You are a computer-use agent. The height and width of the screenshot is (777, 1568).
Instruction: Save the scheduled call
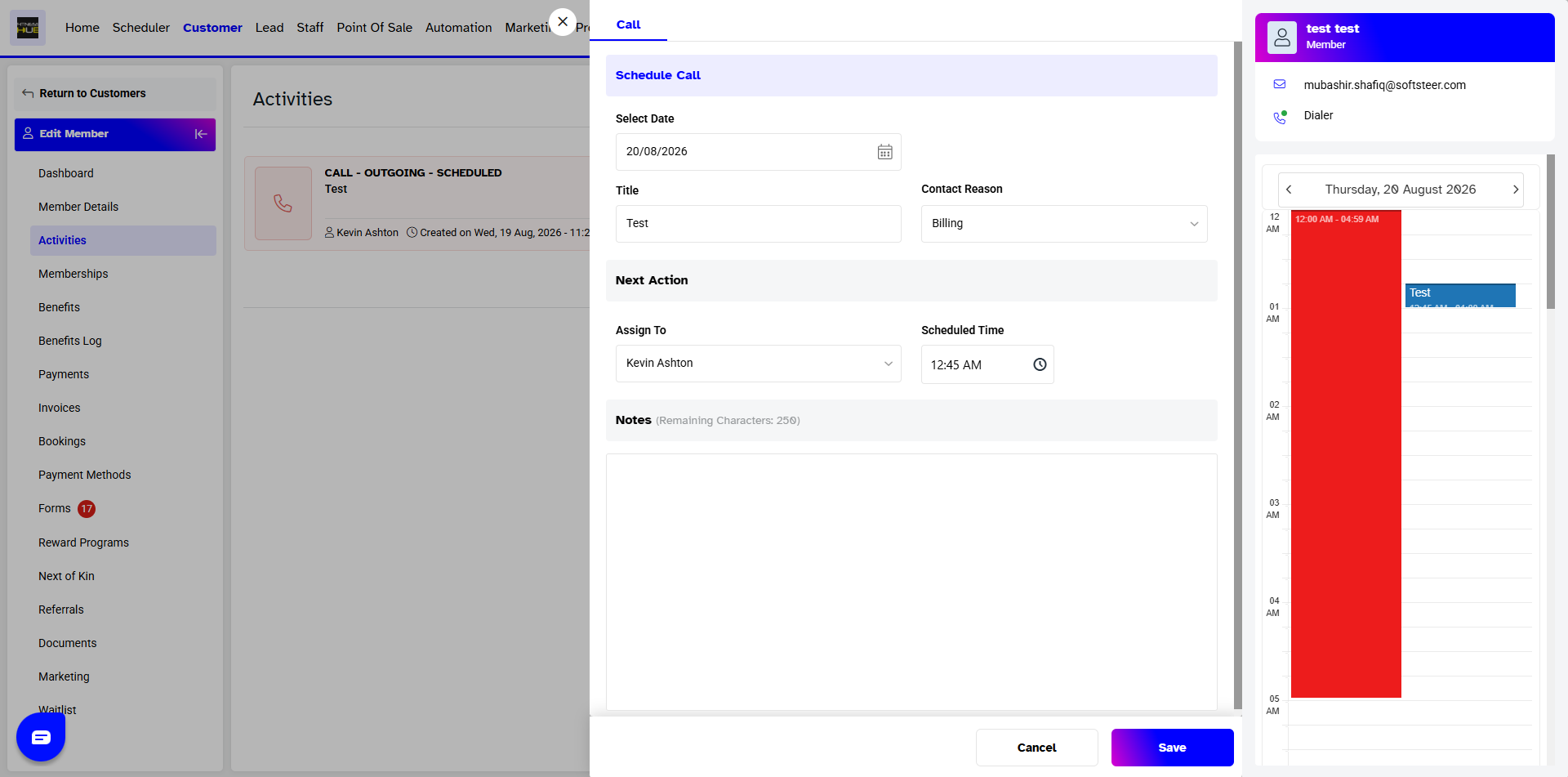[1172, 748]
